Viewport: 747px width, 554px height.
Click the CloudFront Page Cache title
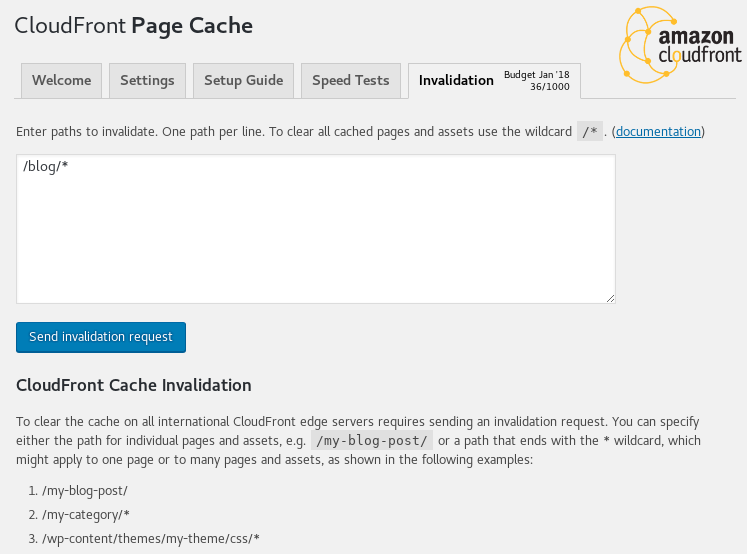[x=133, y=26]
